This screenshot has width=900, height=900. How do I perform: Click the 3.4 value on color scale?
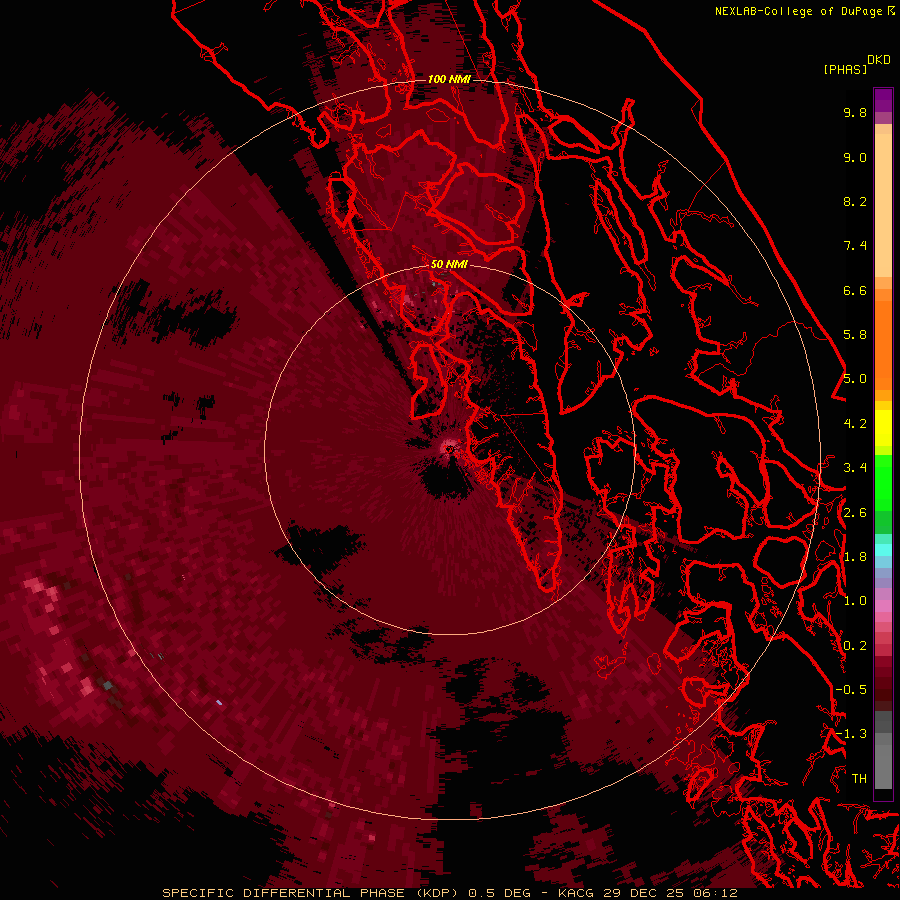[855, 468]
